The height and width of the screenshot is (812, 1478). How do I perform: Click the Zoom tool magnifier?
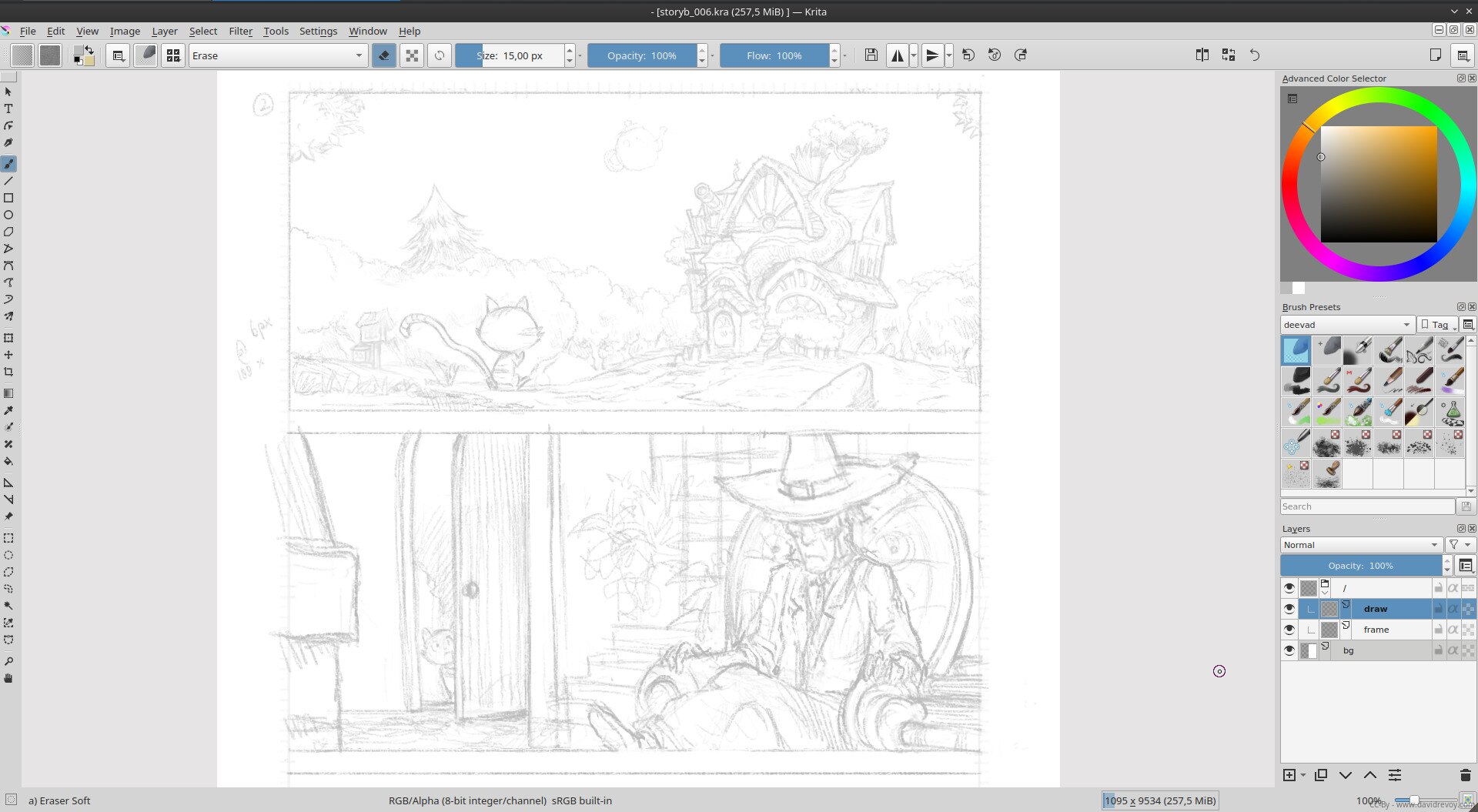click(8, 661)
